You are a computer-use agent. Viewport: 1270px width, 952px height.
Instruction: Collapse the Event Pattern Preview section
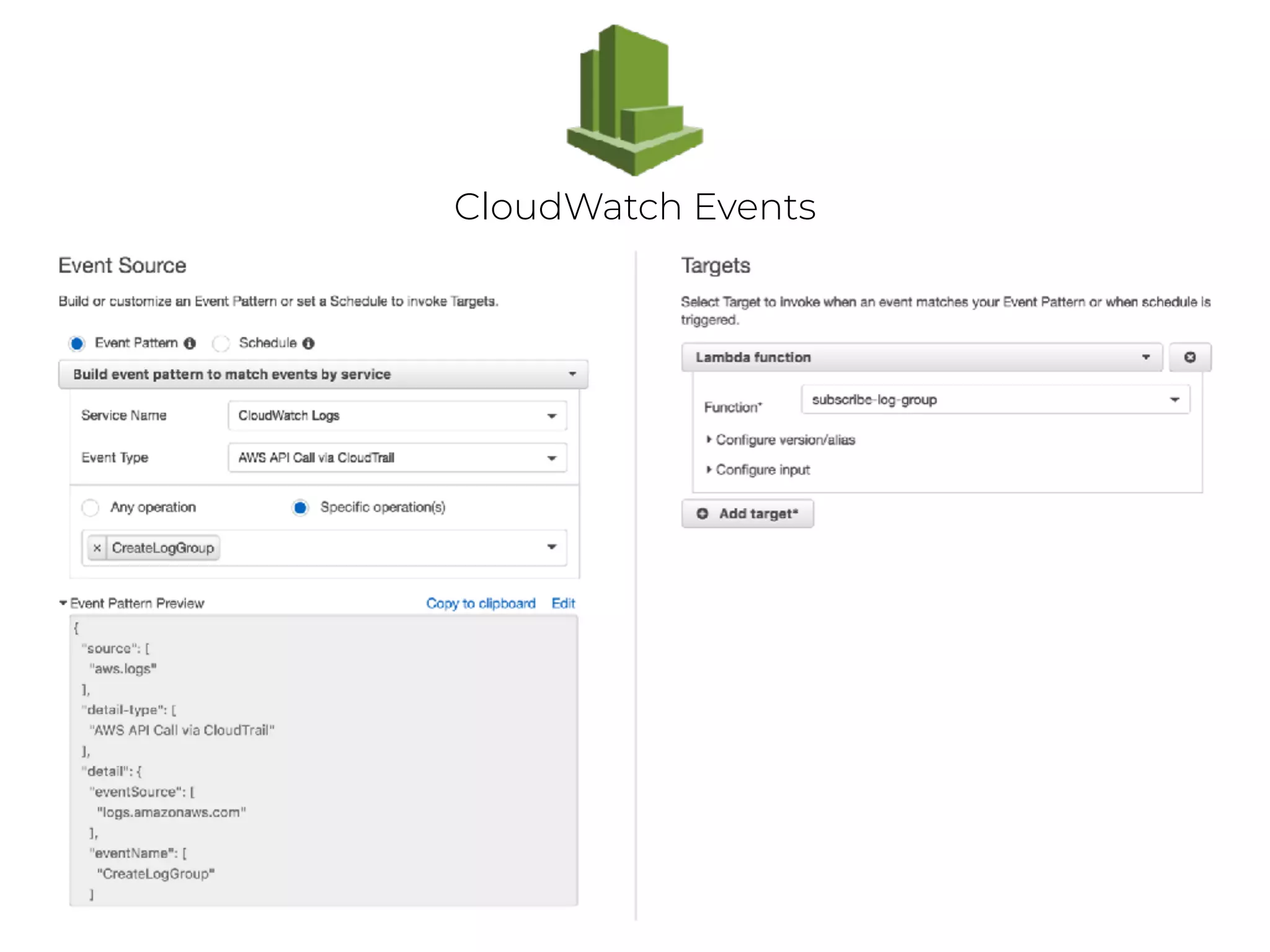[63, 603]
